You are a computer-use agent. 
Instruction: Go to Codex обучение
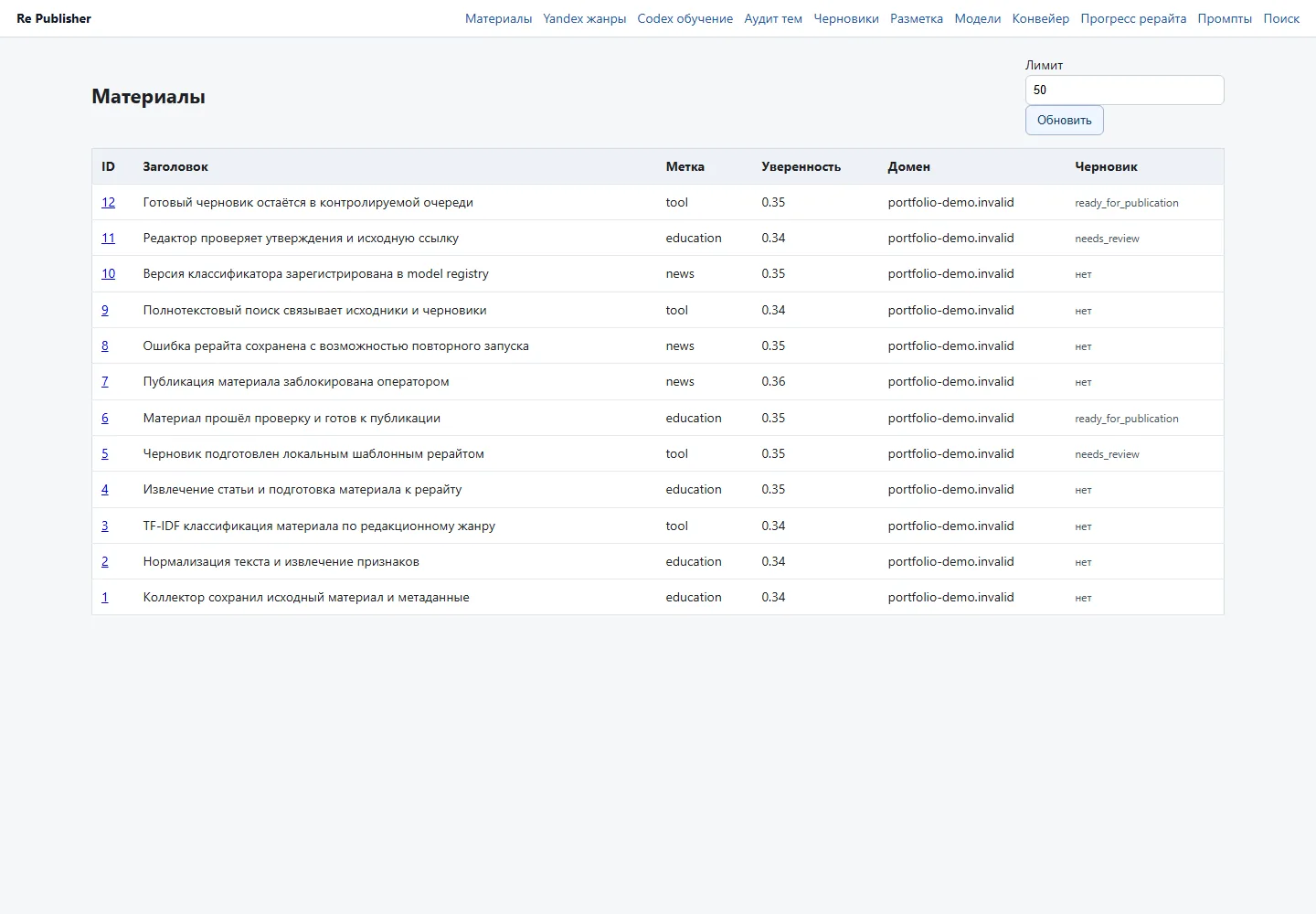click(x=685, y=18)
